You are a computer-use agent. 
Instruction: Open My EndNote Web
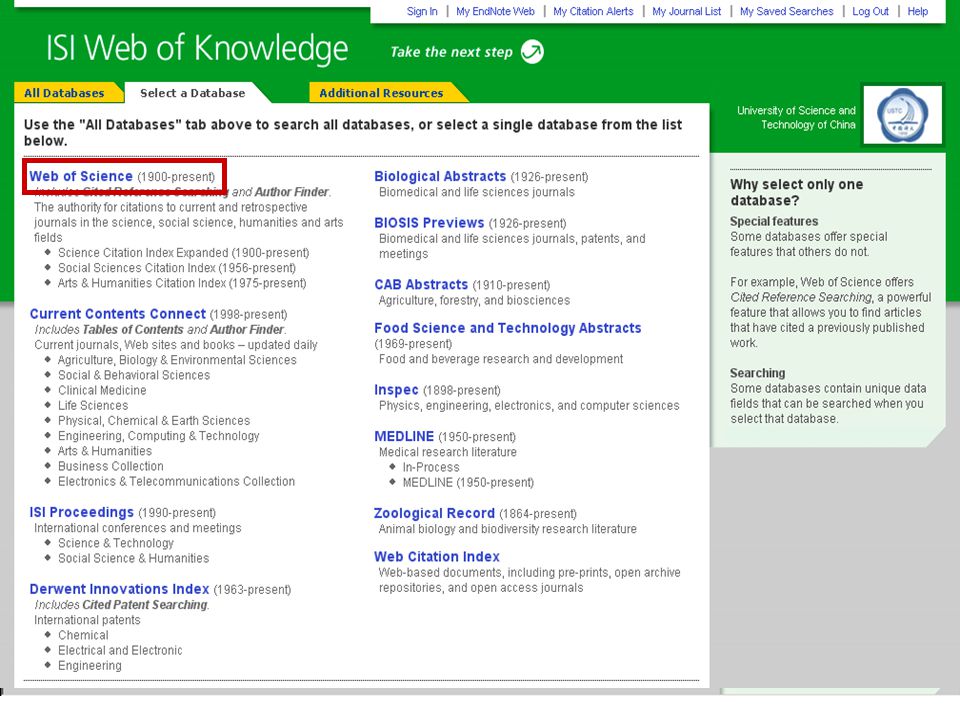pos(495,11)
